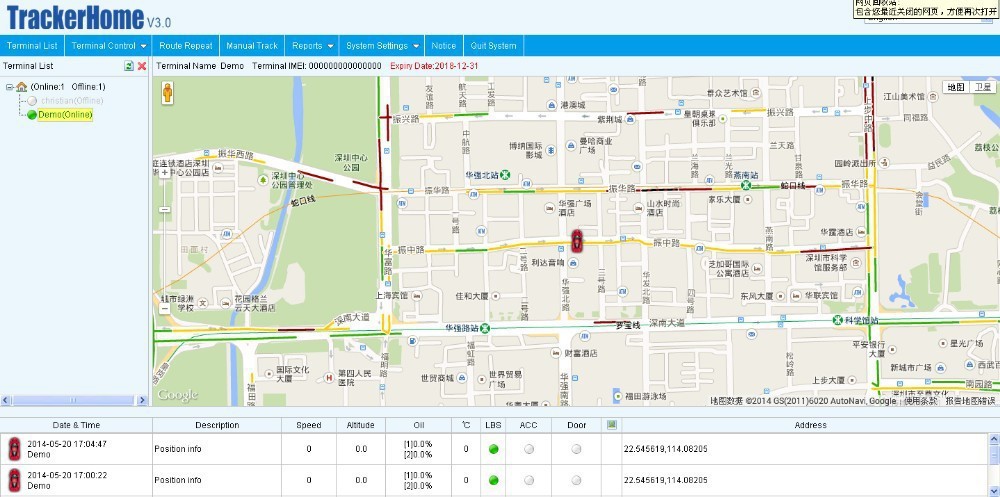Click the Date & Time column header

tap(76, 425)
